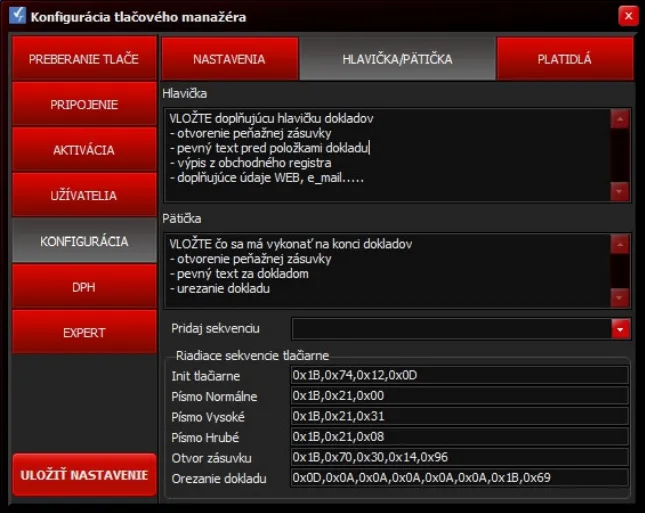Click the Hlavička scrollbar up arrow
This screenshot has height=513, width=645.
(x=620, y=119)
